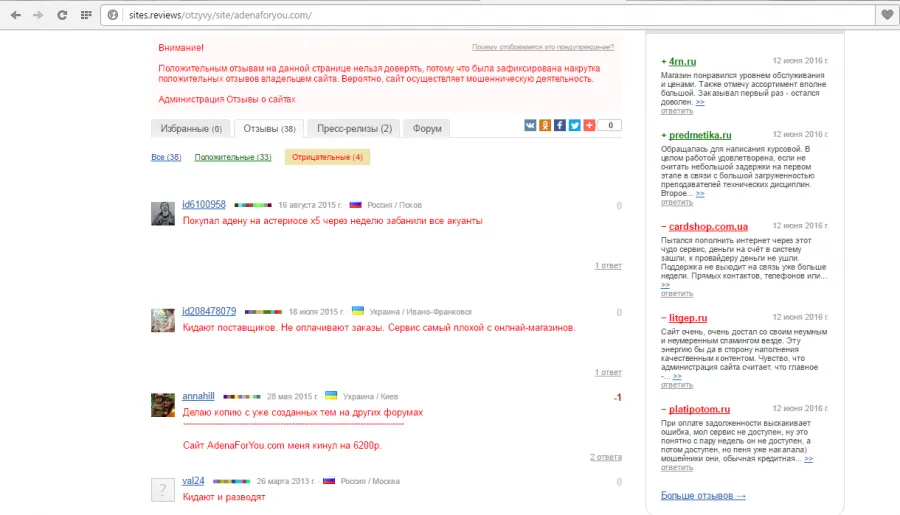The height and width of the screenshot is (515, 900).
Task: Click the address bar URL field
Action: pos(488,15)
